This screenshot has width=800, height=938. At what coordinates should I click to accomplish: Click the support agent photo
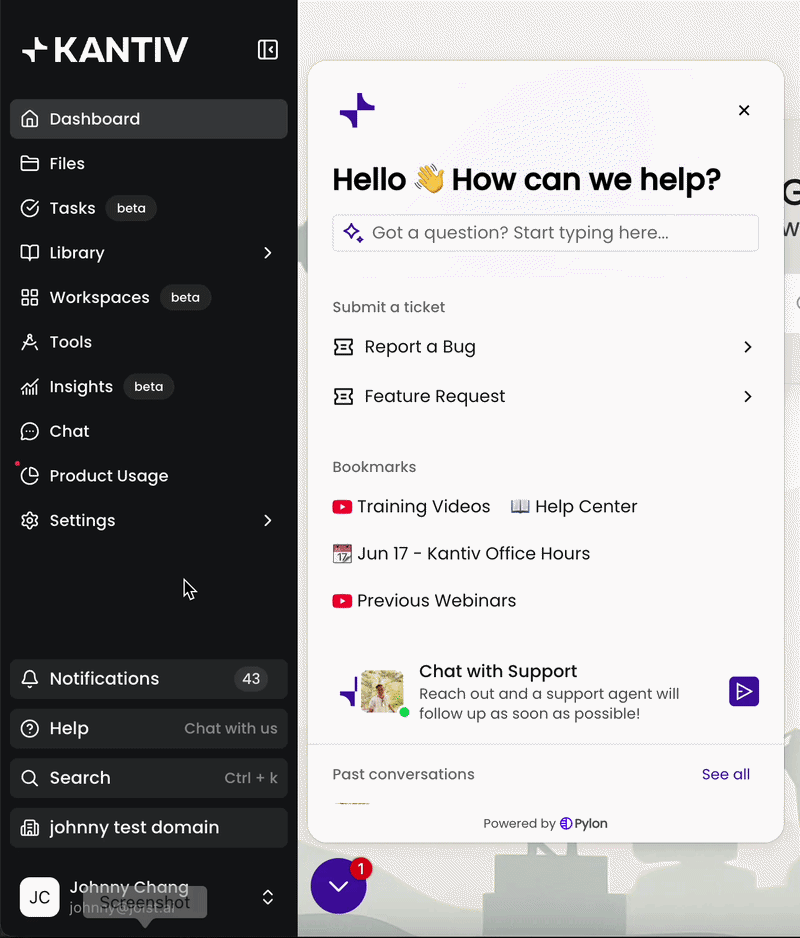pos(382,692)
